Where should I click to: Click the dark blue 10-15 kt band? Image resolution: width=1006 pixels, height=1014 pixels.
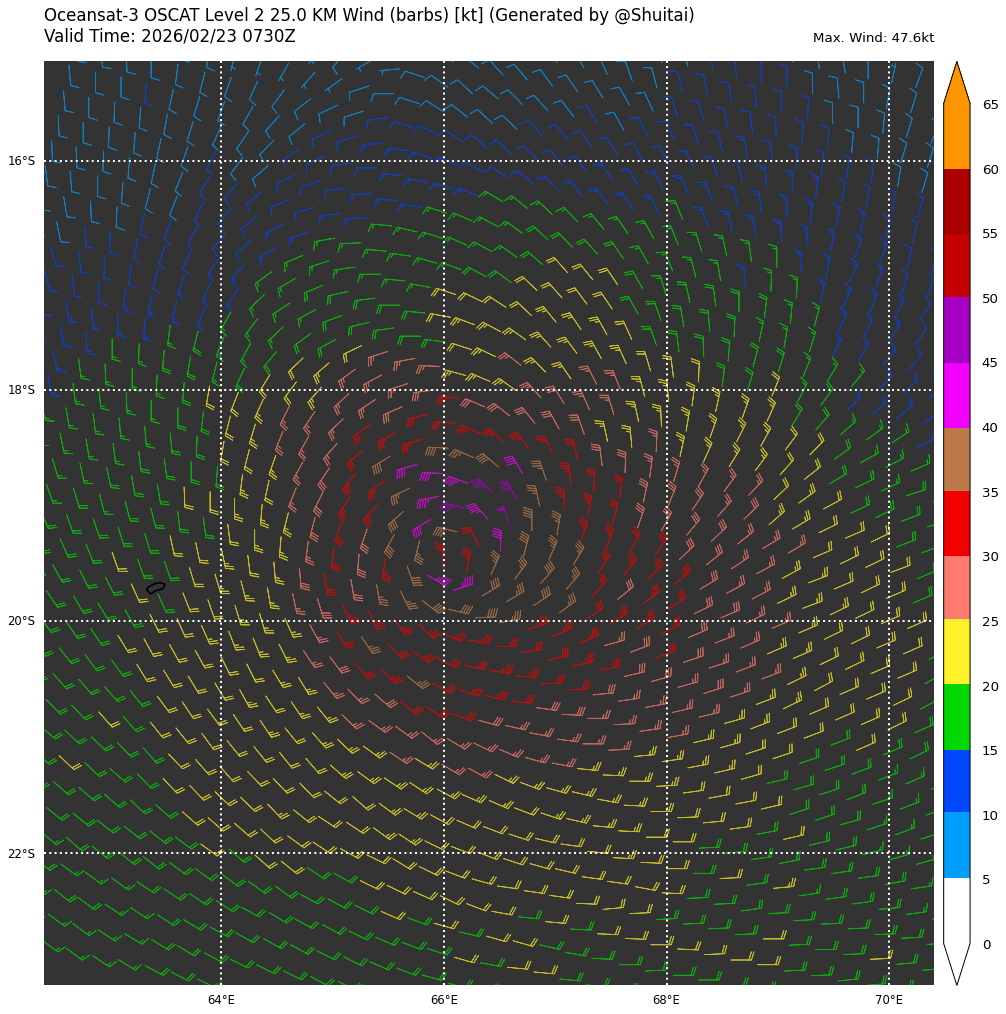tap(956, 781)
